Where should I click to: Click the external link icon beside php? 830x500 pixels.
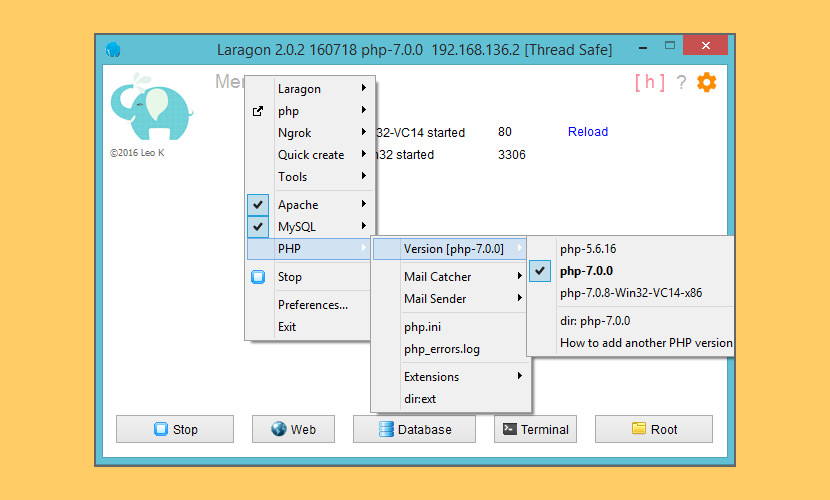[x=258, y=111]
